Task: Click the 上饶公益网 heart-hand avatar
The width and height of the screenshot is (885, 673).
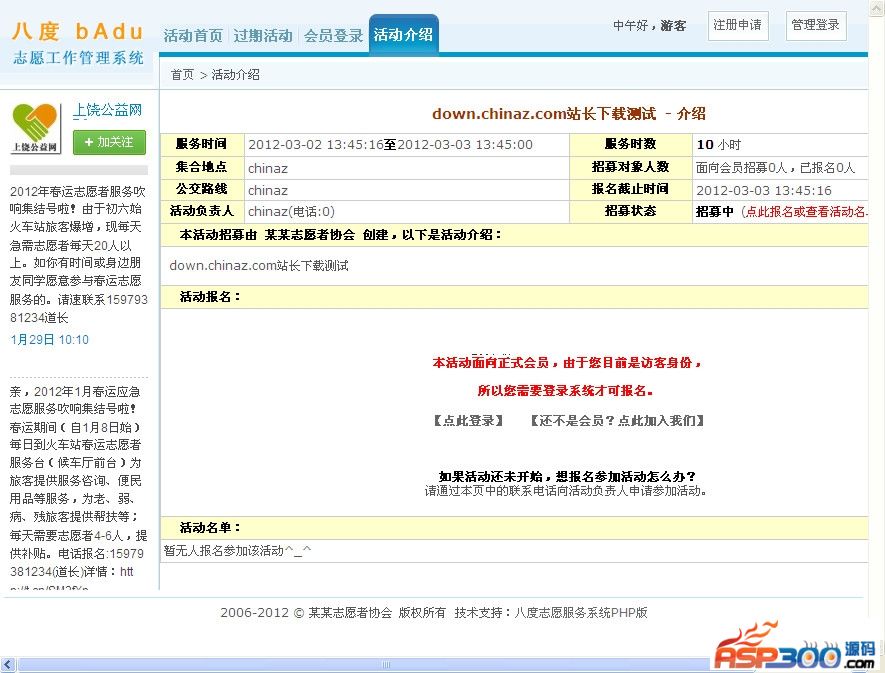Action: tap(36, 128)
